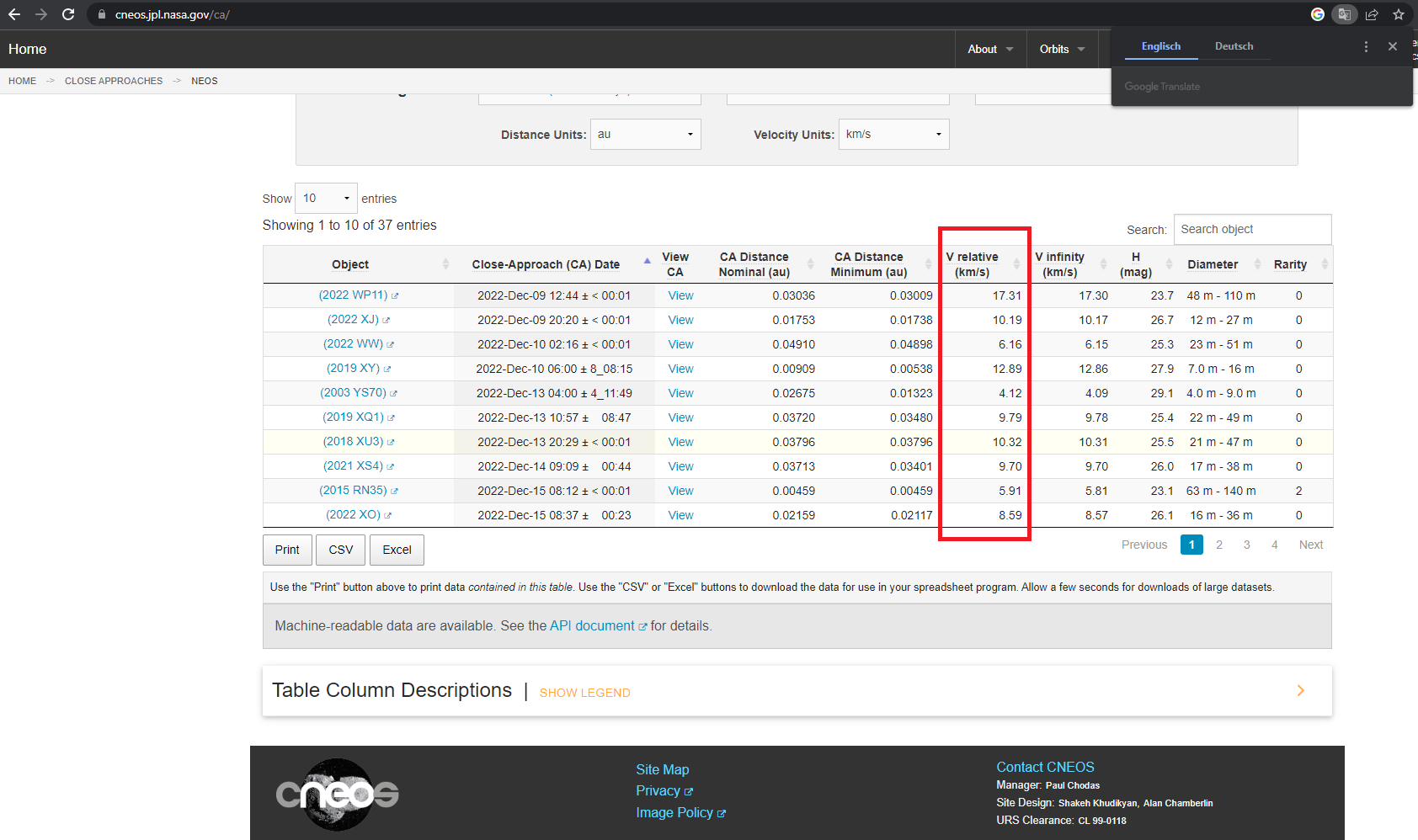Open the translate popup three-dot options
The height and width of the screenshot is (840, 1418).
click(1366, 46)
